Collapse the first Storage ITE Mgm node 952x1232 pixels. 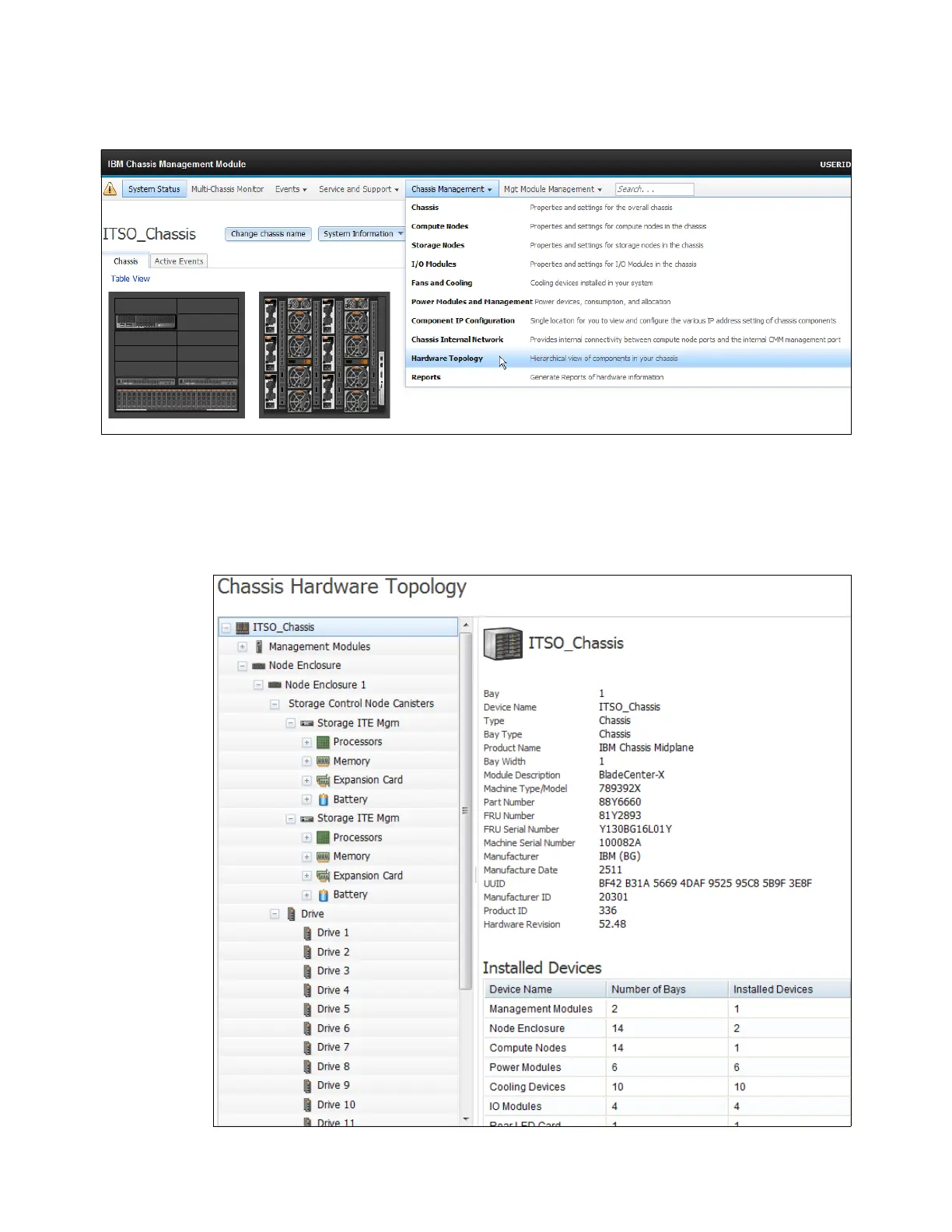pos(290,723)
